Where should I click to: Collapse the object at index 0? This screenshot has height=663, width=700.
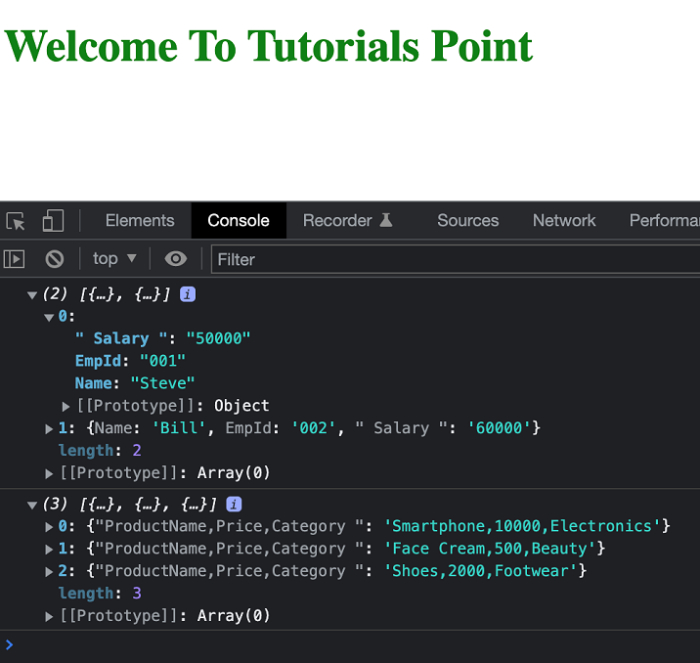pyautogui.click(x=49, y=317)
